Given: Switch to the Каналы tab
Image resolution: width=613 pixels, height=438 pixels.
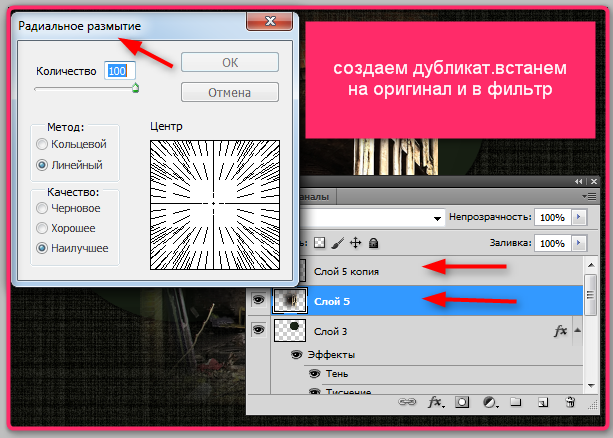Looking at the screenshot, I should [314, 197].
